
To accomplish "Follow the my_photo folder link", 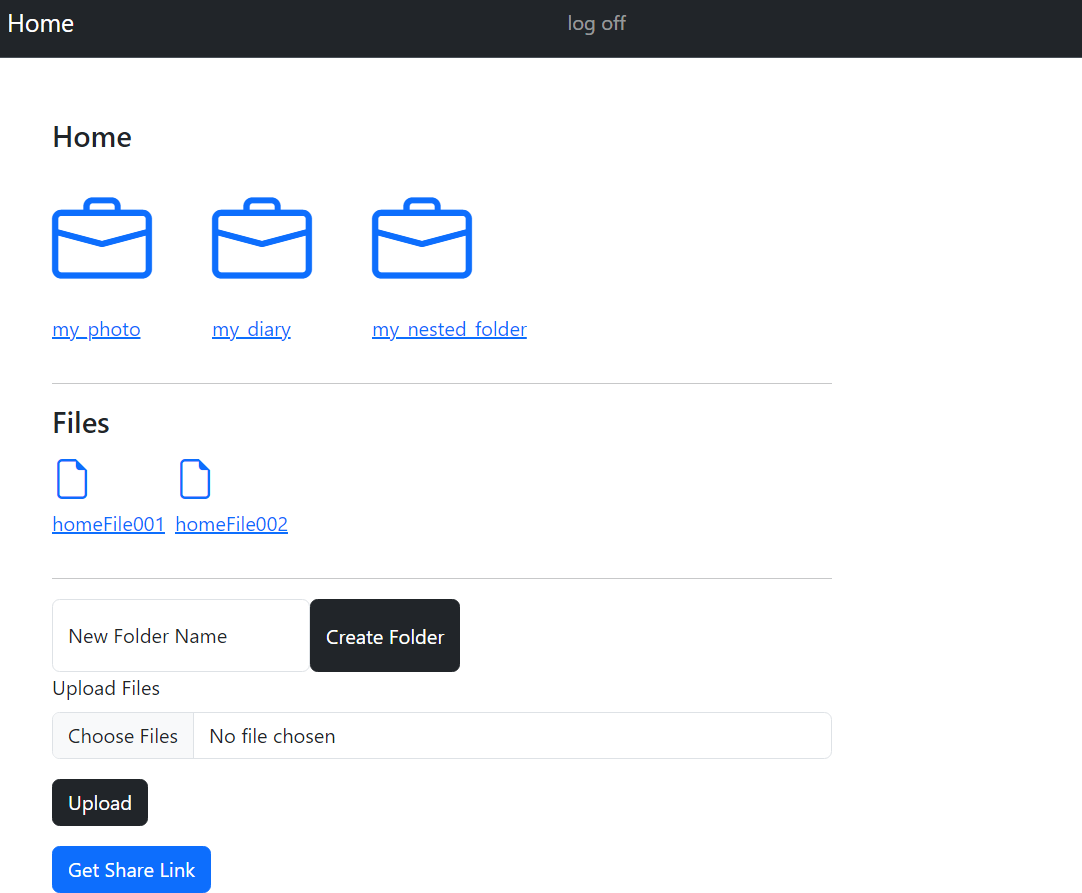I will 97,329.
